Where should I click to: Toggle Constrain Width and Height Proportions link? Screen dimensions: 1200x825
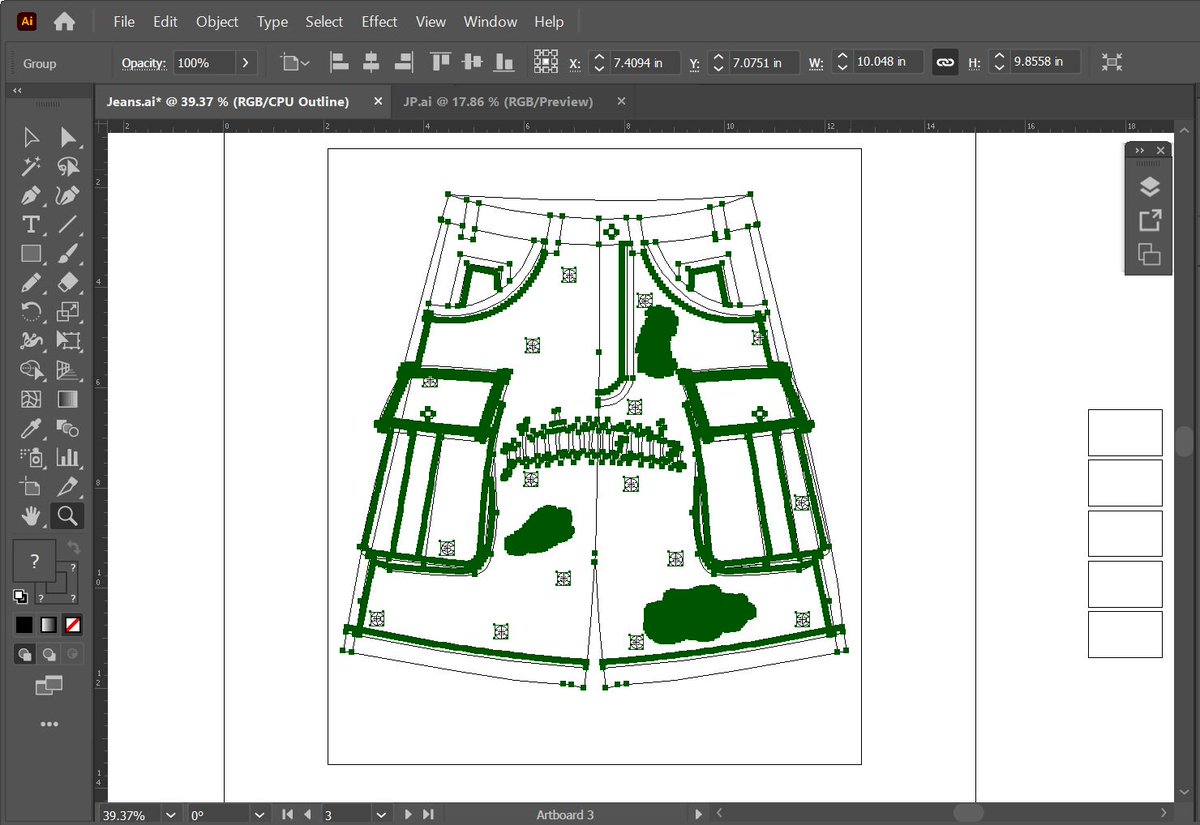(x=944, y=62)
